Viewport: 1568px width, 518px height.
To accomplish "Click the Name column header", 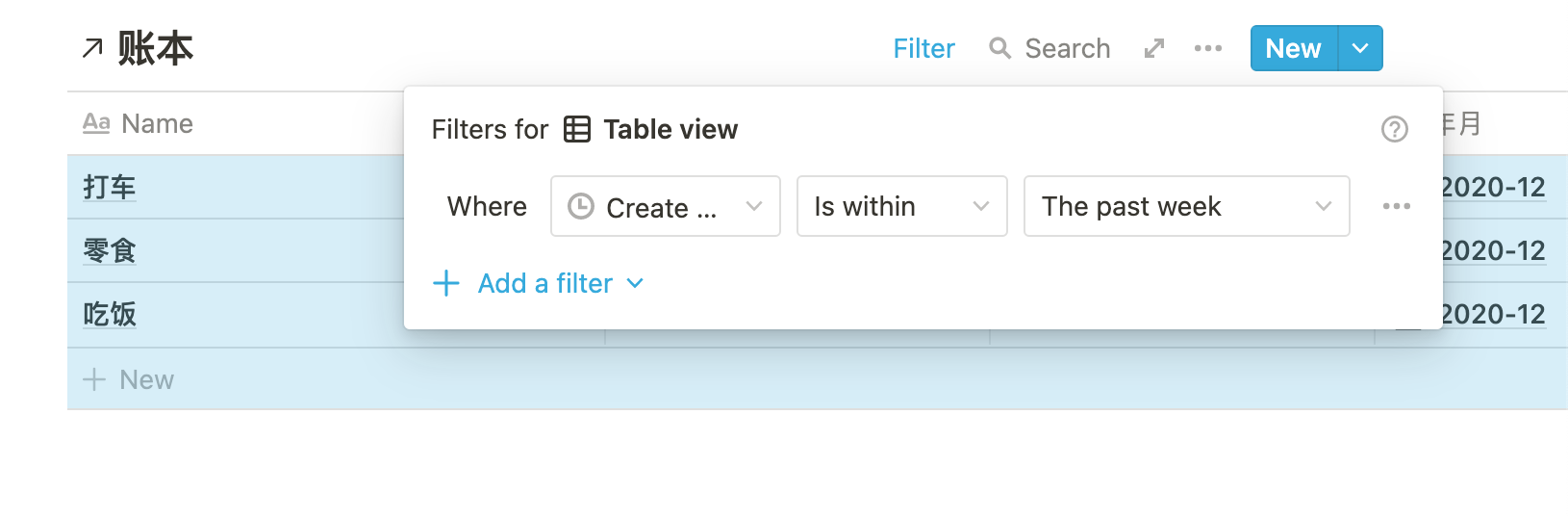I will (157, 123).
